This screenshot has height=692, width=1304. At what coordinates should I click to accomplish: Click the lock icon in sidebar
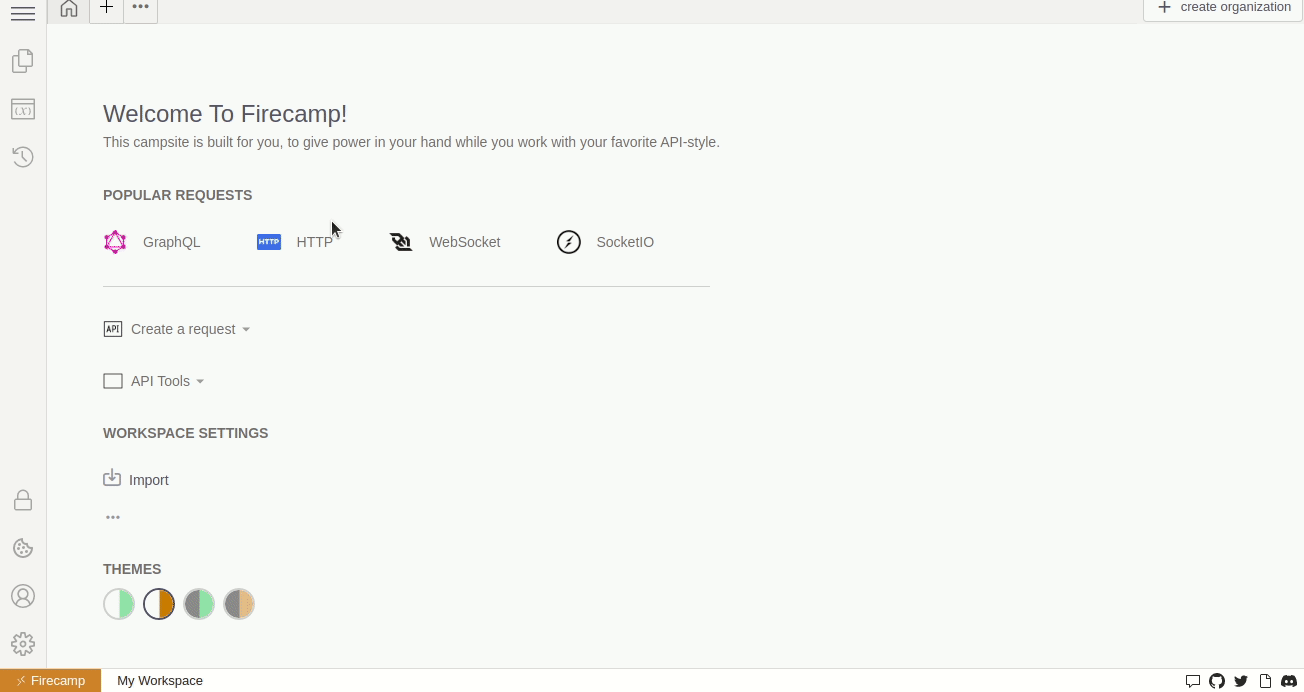pos(23,500)
